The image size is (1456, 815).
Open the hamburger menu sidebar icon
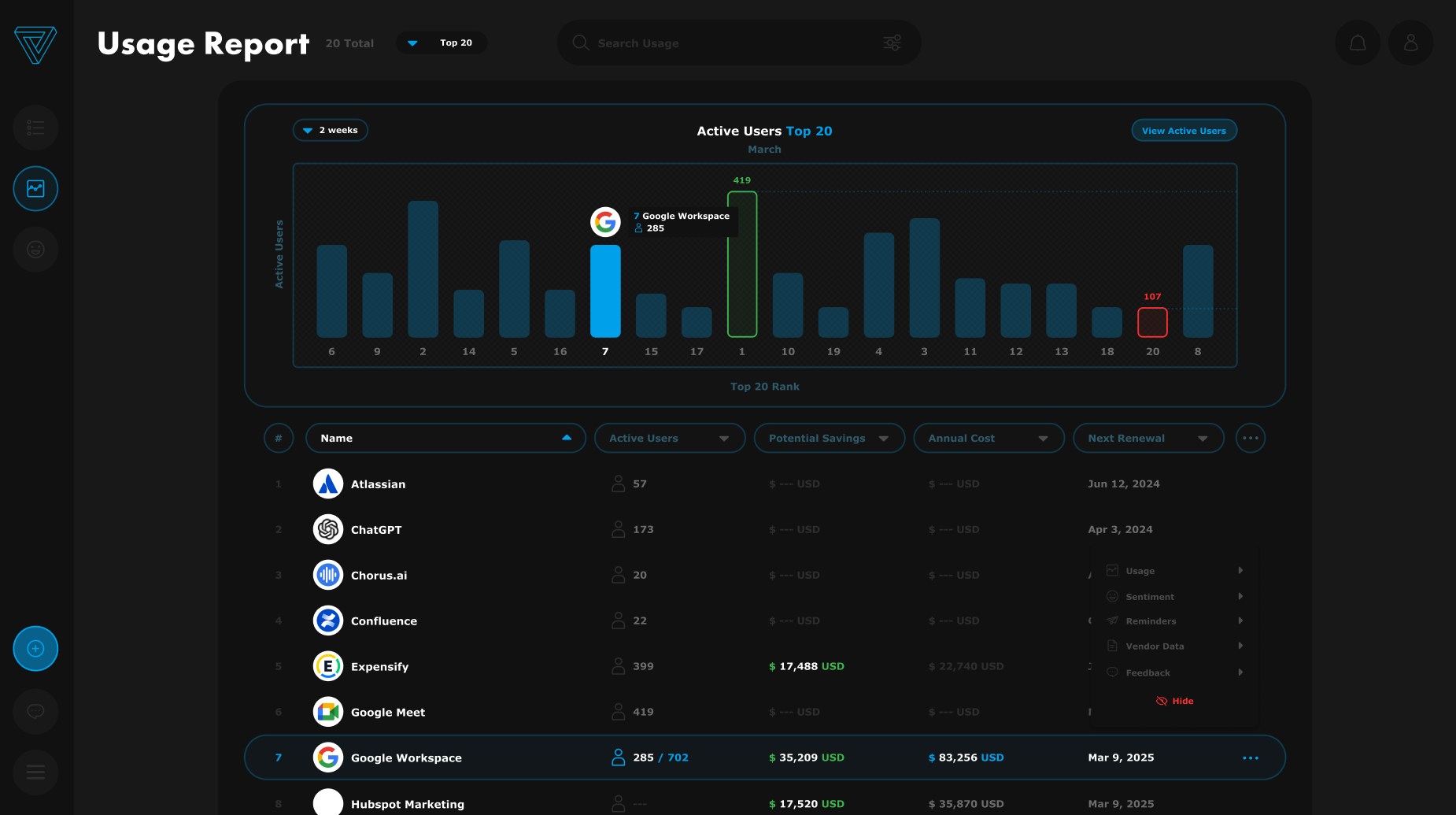(35, 772)
